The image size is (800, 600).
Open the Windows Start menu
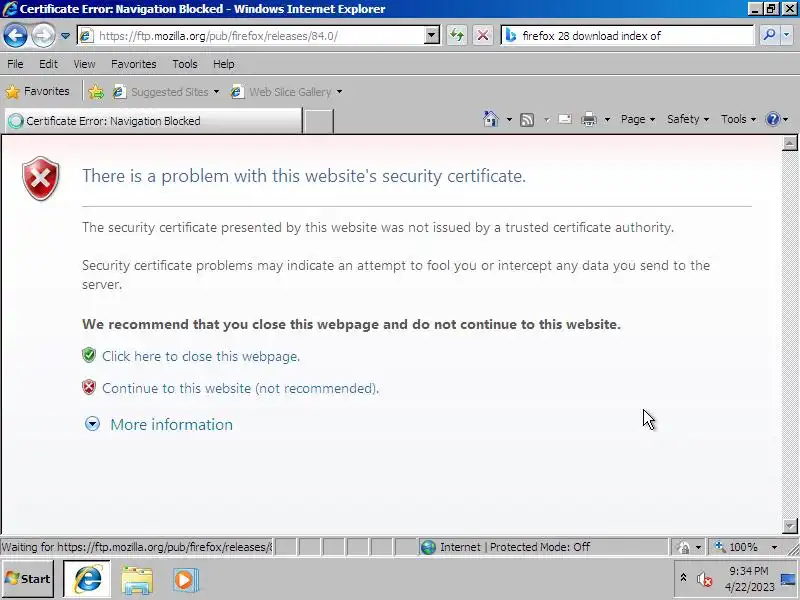pyautogui.click(x=28, y=579)
